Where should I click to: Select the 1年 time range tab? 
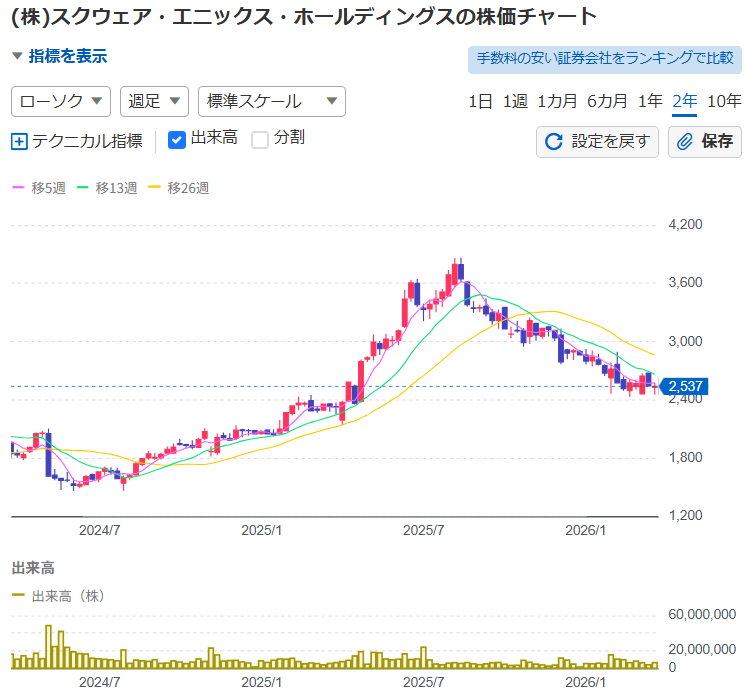pyautogui.click(x=650, y=101)
